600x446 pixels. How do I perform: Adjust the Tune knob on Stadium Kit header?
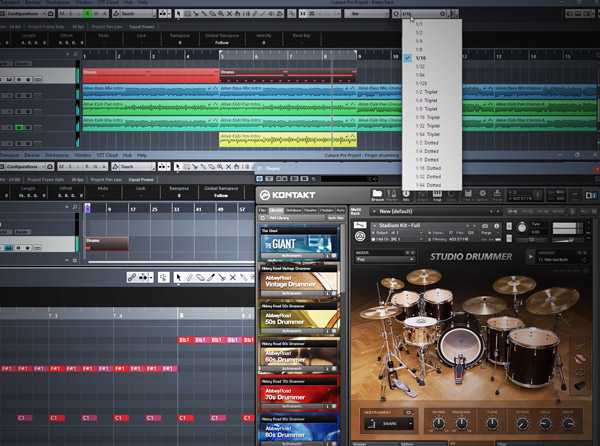[x=522, y=227]
